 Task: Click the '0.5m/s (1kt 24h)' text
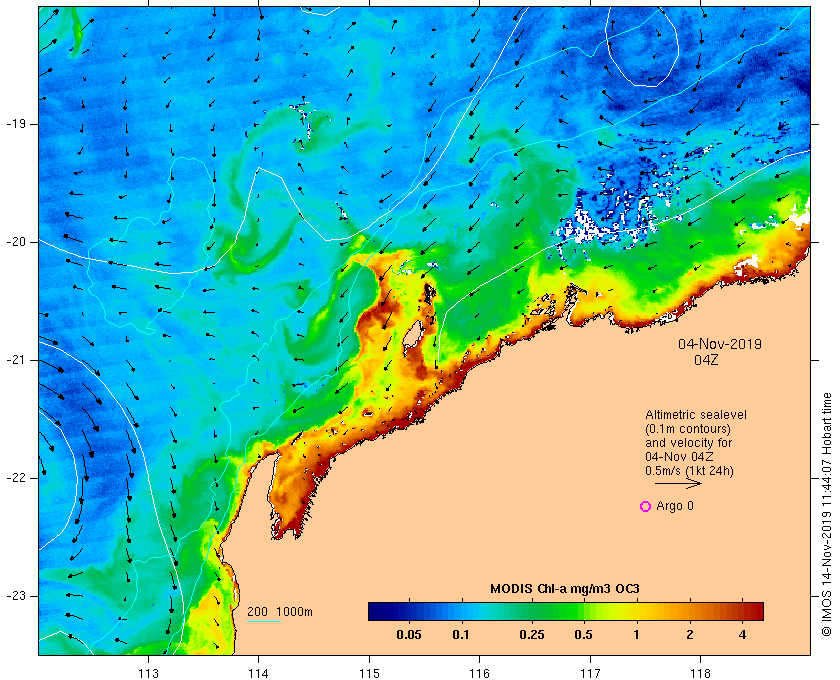tap(689, 471)
